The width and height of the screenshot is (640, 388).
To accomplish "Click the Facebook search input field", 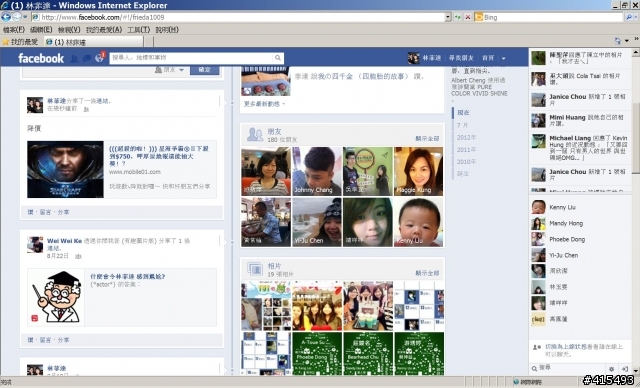I will click(x=192, y=58).
